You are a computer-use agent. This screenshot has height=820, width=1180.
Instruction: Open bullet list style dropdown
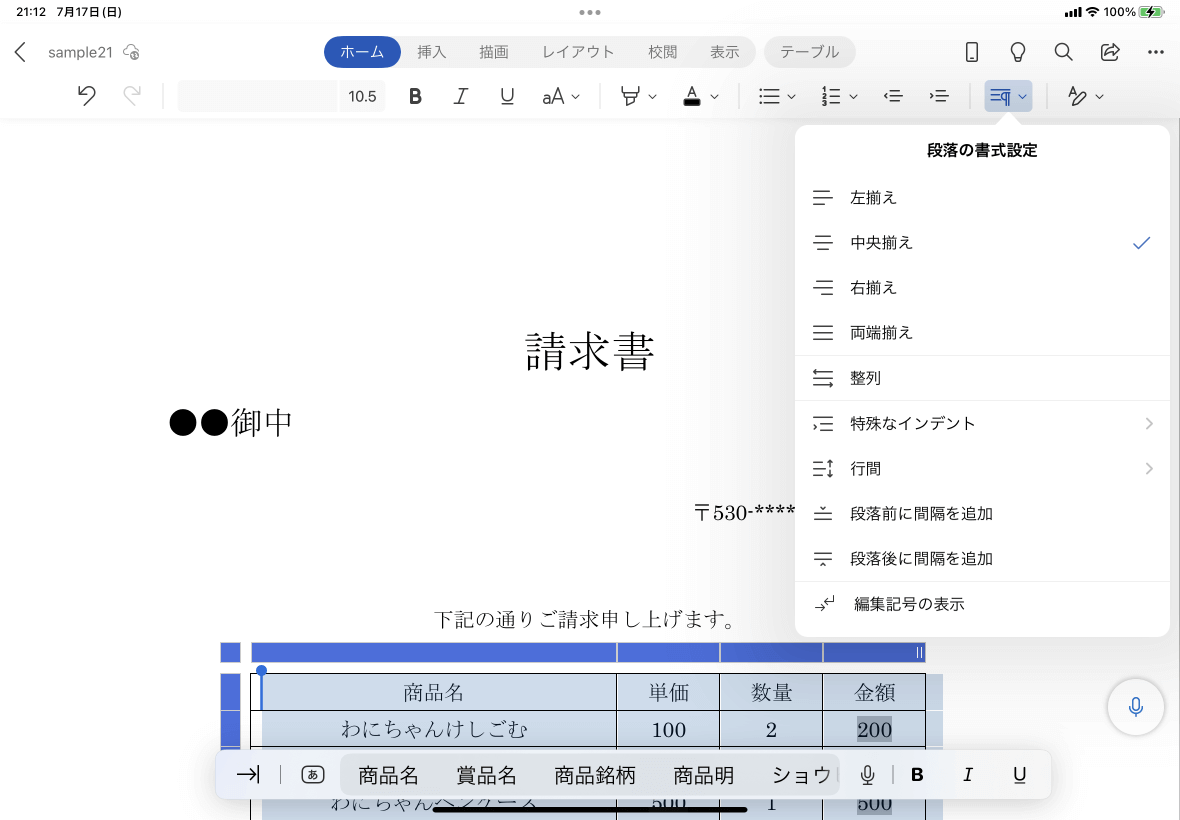coord(791,96)
